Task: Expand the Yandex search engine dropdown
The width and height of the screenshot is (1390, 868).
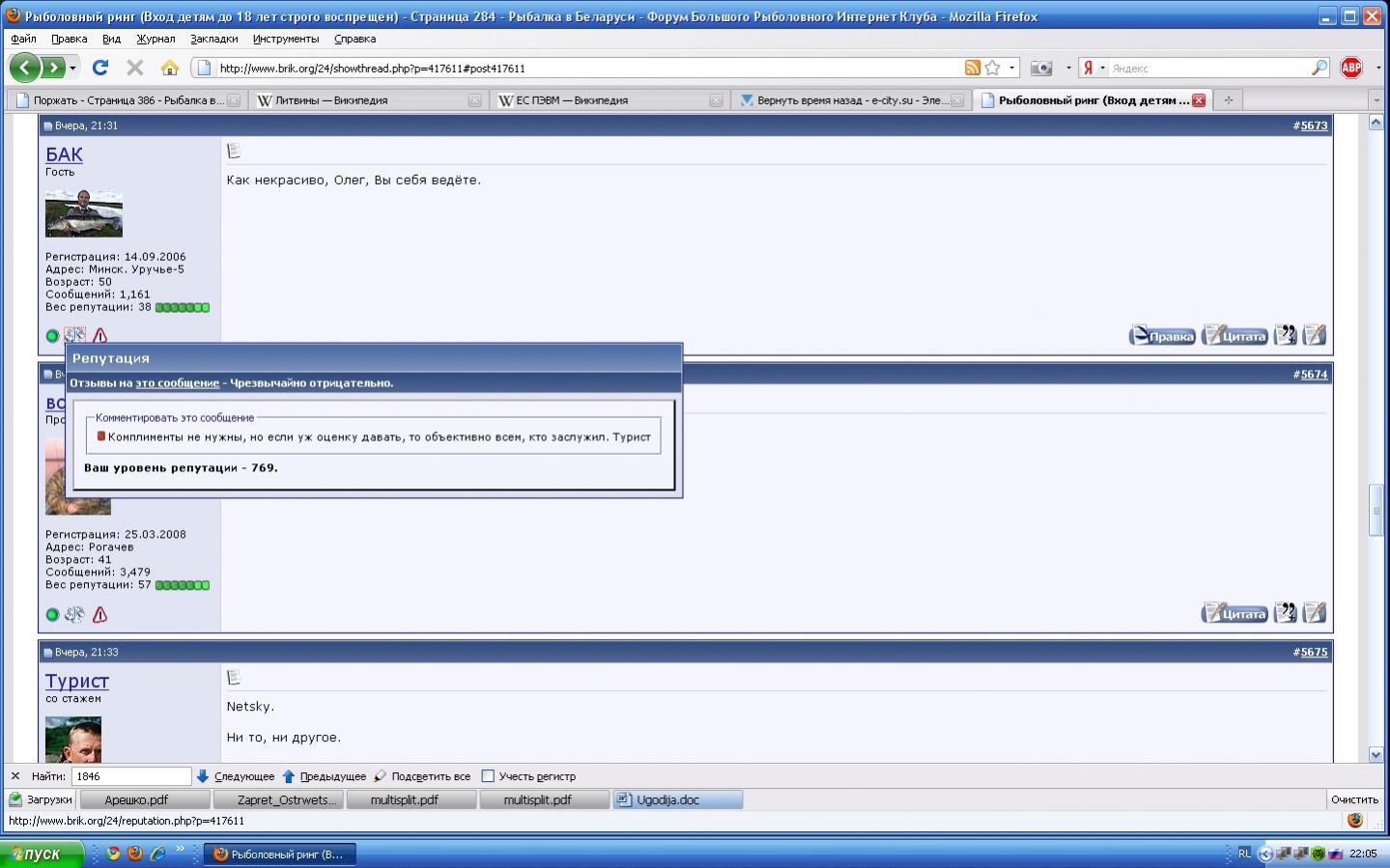Action: (x=1102, y=68)
